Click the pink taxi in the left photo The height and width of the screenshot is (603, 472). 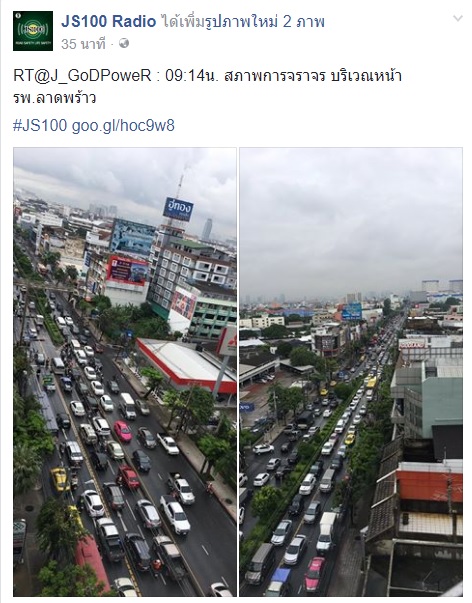[122, 431]
